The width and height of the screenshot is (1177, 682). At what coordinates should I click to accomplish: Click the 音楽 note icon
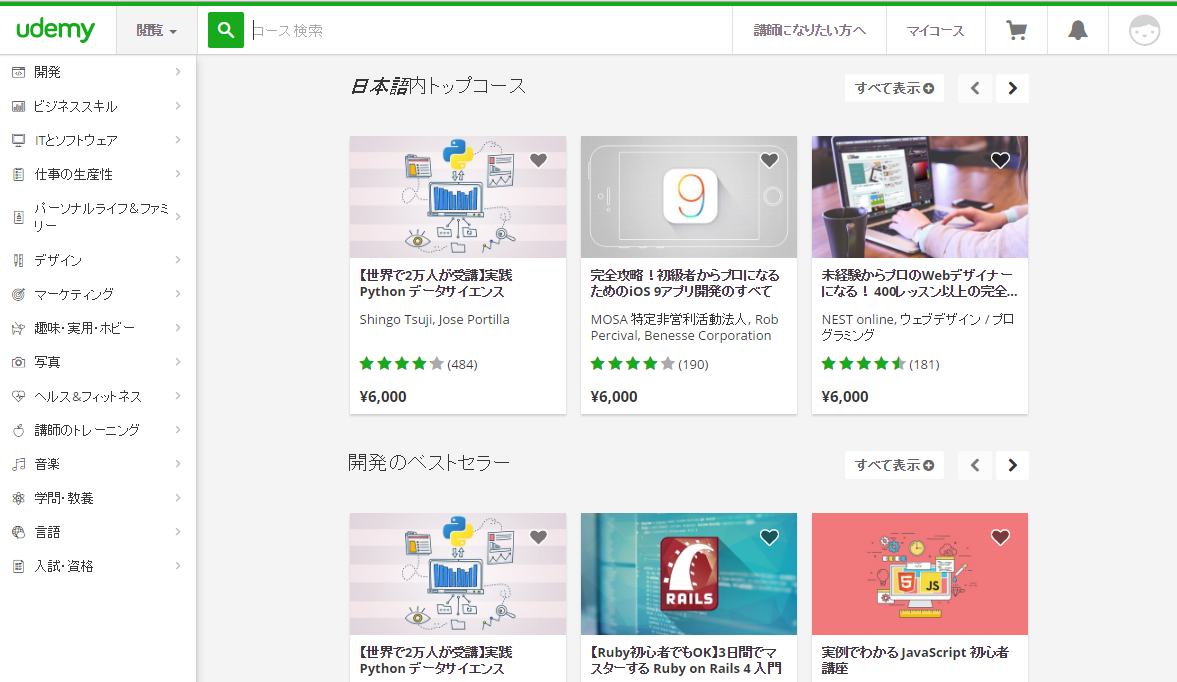coord(19,464)
